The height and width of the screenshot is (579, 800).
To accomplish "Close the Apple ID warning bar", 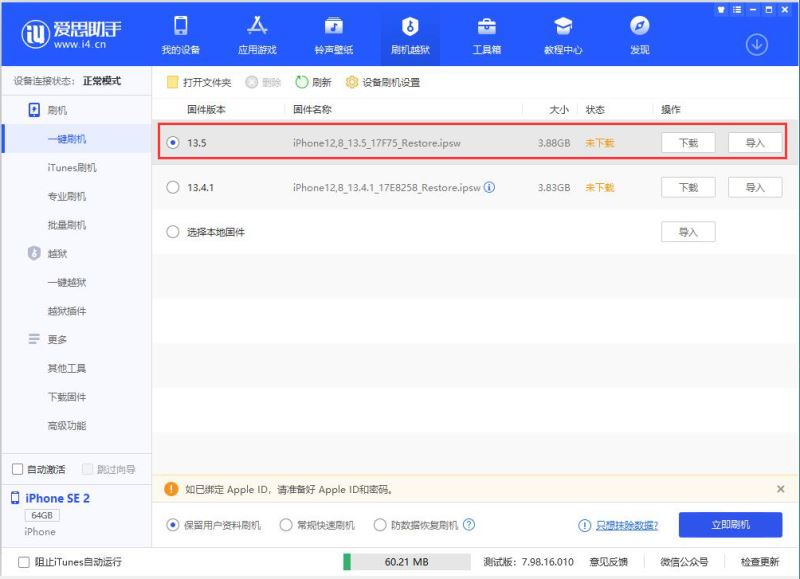I will pyautogui.click(x=781, y=489).
